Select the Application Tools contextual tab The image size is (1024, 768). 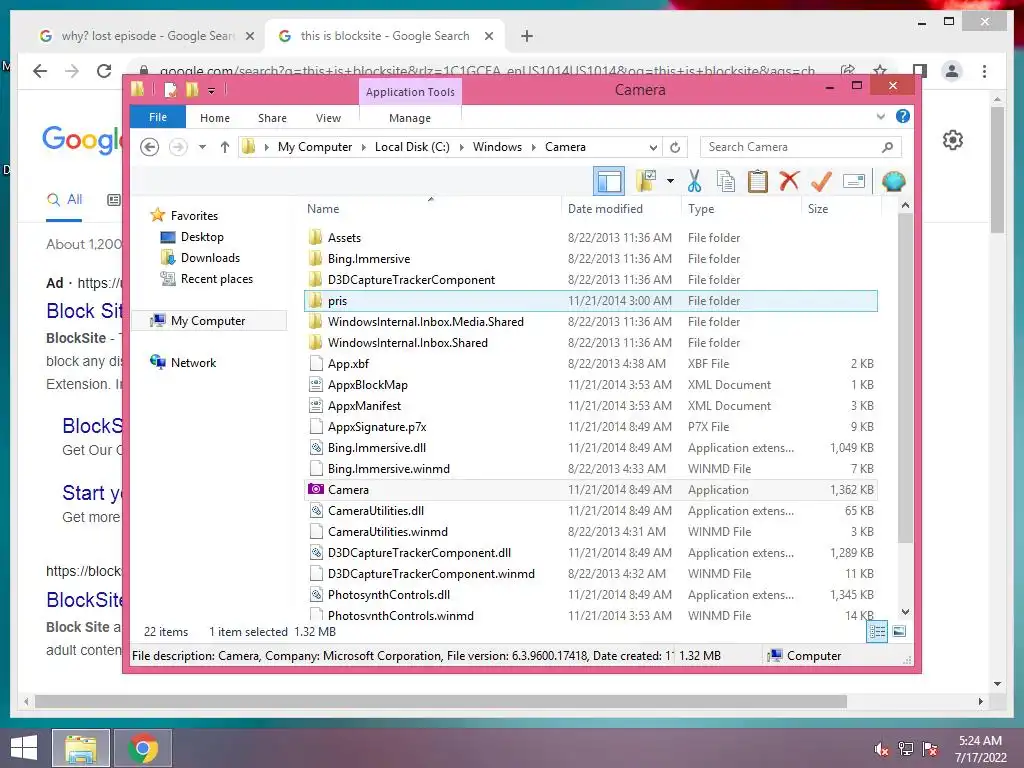coord(410,92)
